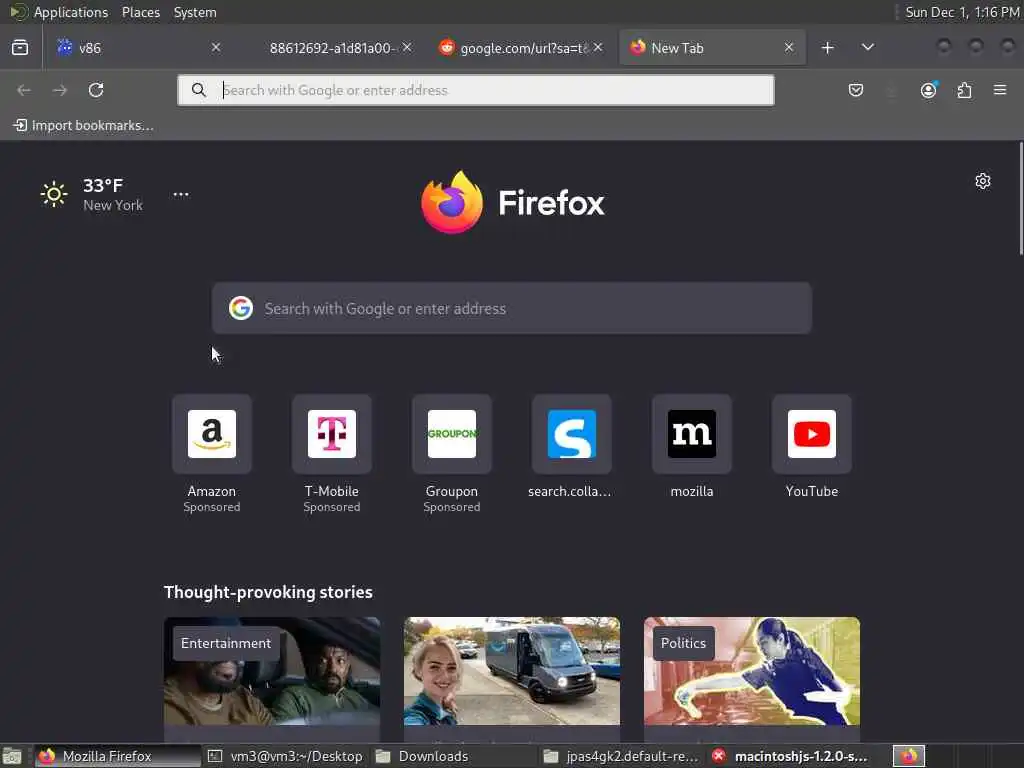Screen dimensions: 1024x768
Task: Click show desktop icon in bottom panel
Action: point(12,756)
